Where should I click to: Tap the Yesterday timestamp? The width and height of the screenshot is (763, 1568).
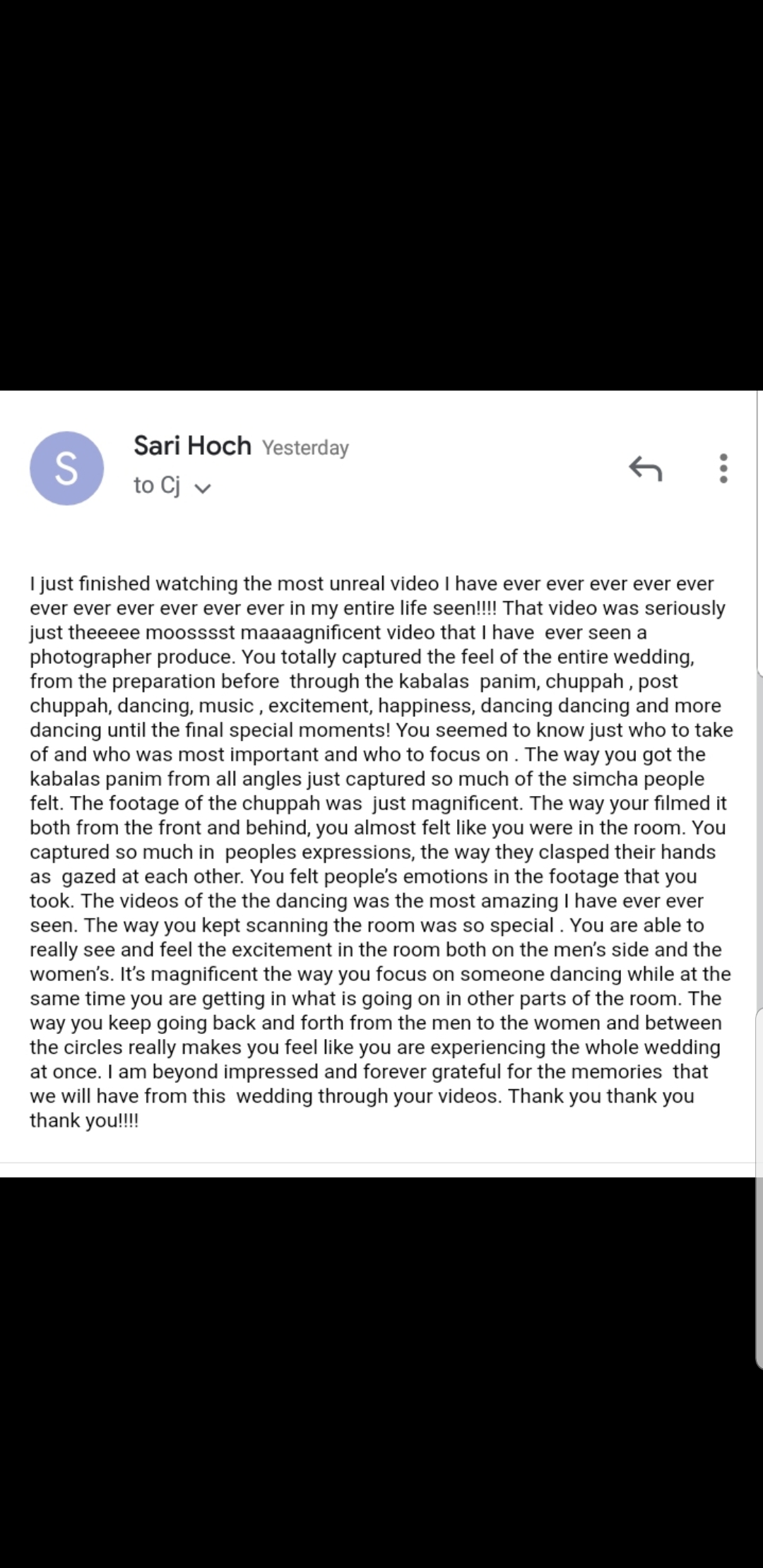[305, 448]
